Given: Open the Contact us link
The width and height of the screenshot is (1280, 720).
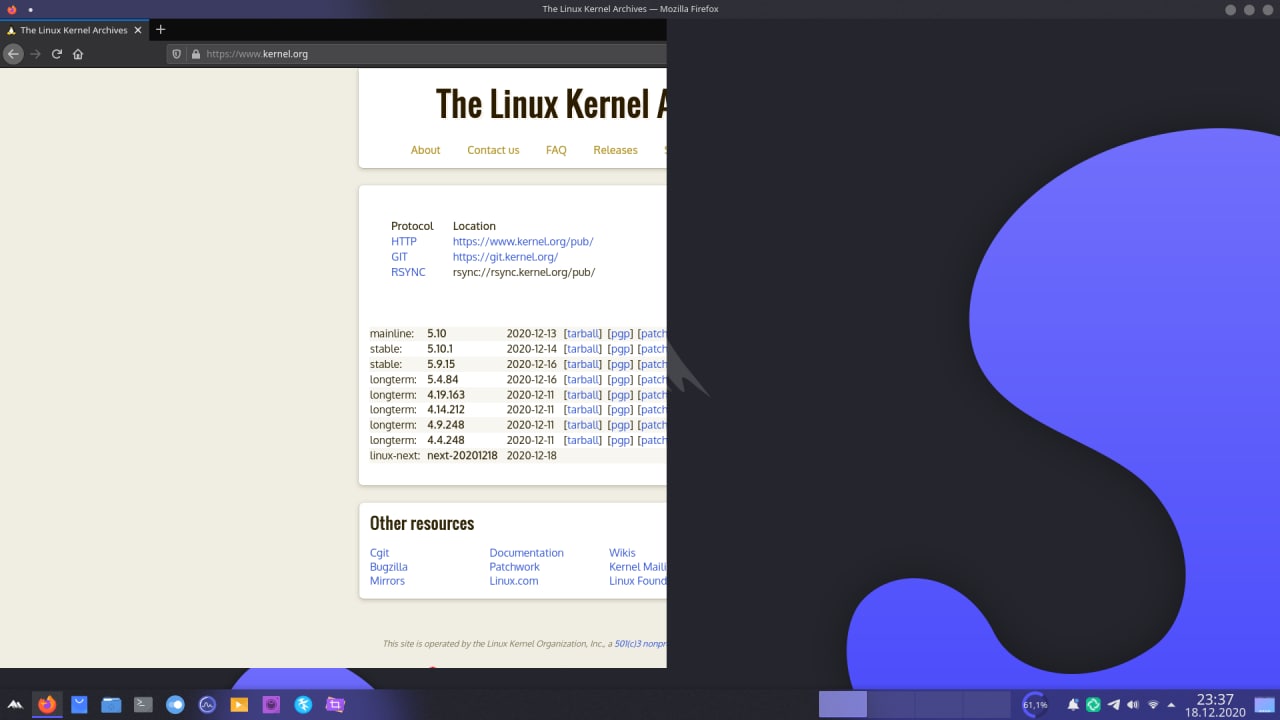Looking at the screenshot, I should pos(493,150).
